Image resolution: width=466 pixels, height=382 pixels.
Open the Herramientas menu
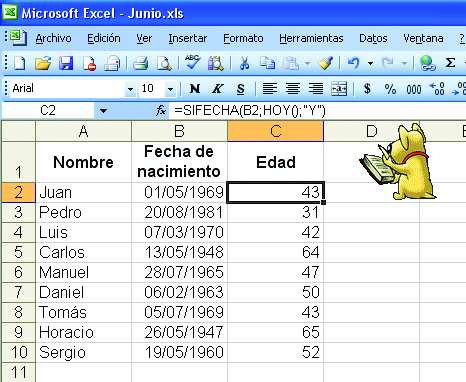pyautogui.click(x=311, y=38)
